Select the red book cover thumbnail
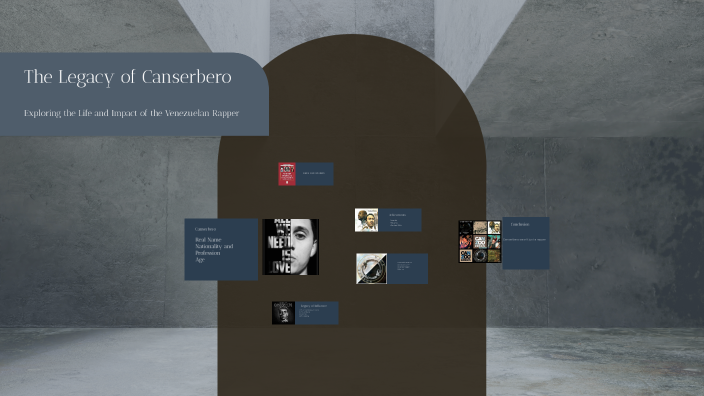The height and width of the screenshot is (396, 704). (287, 174)
